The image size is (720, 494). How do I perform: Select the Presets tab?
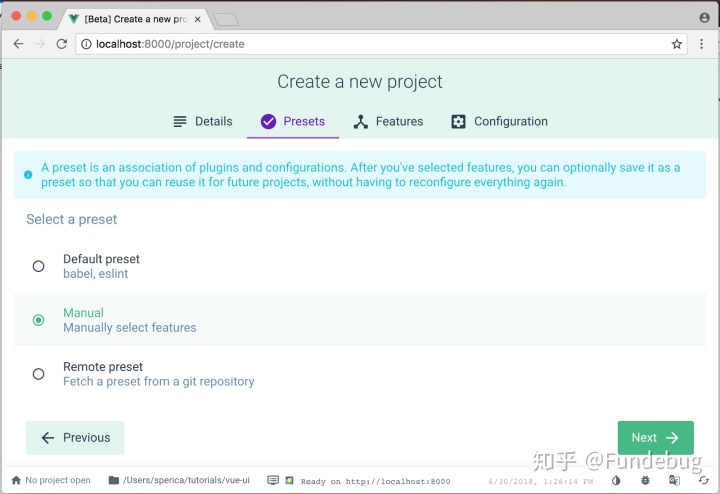(x=293, y=122)
